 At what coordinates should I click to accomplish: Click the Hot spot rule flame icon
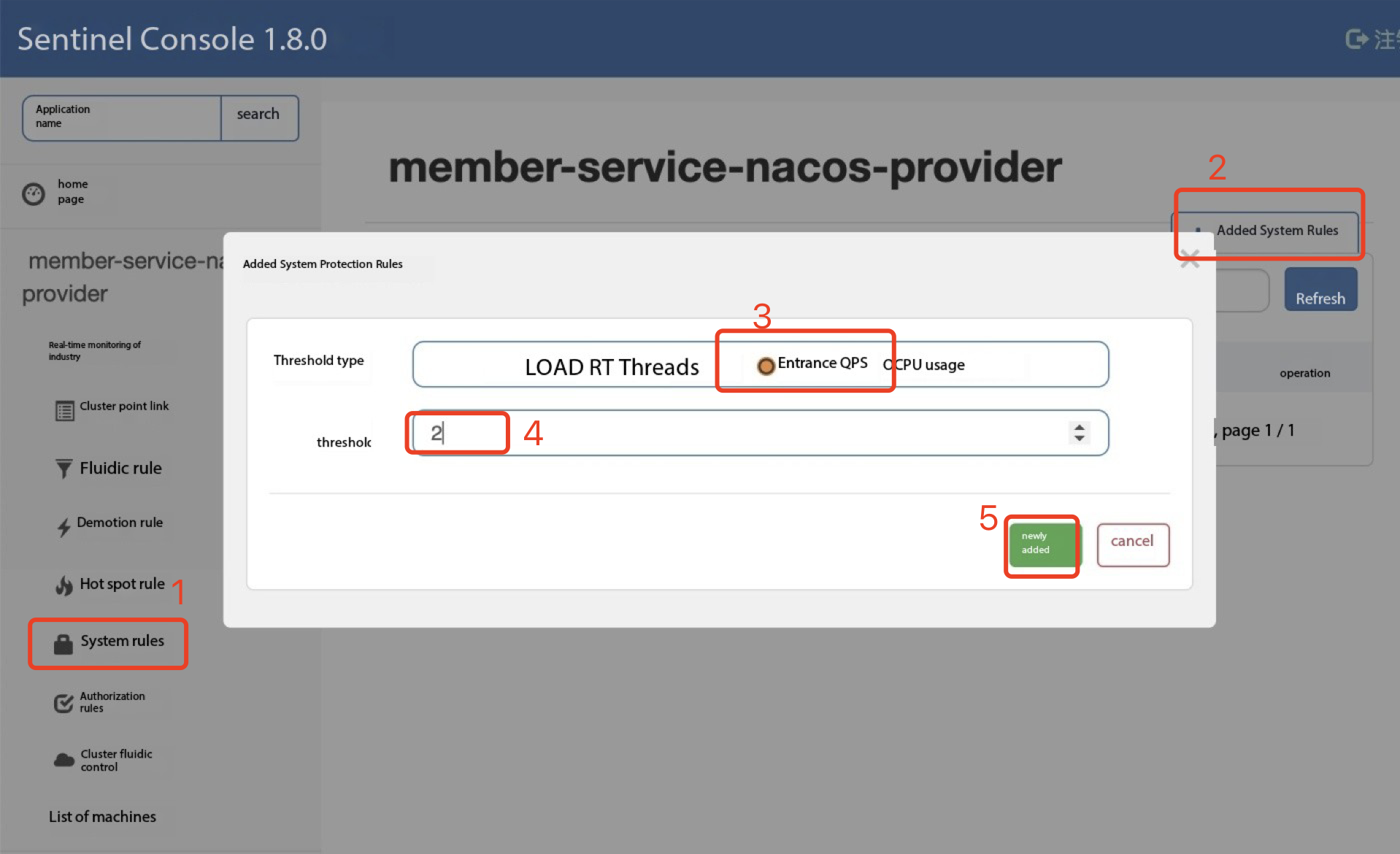[64, 585]
